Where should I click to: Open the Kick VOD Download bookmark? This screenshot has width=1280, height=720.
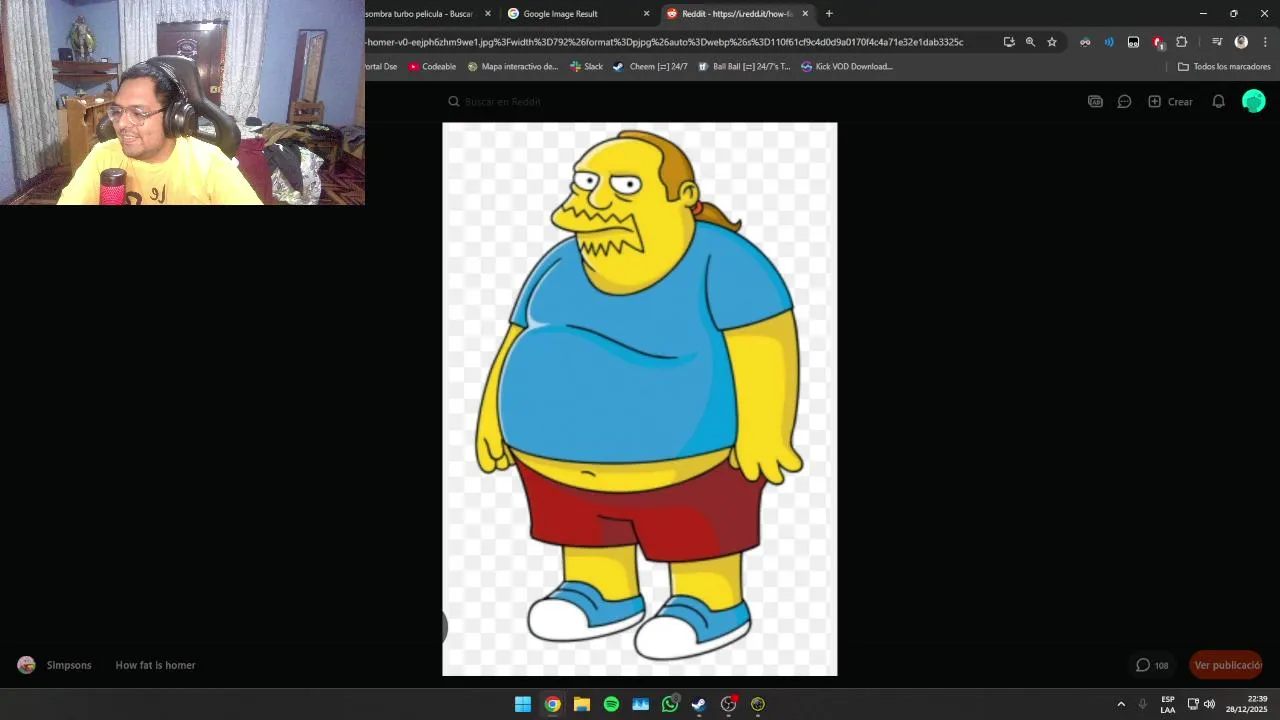(x=847, y=67)
